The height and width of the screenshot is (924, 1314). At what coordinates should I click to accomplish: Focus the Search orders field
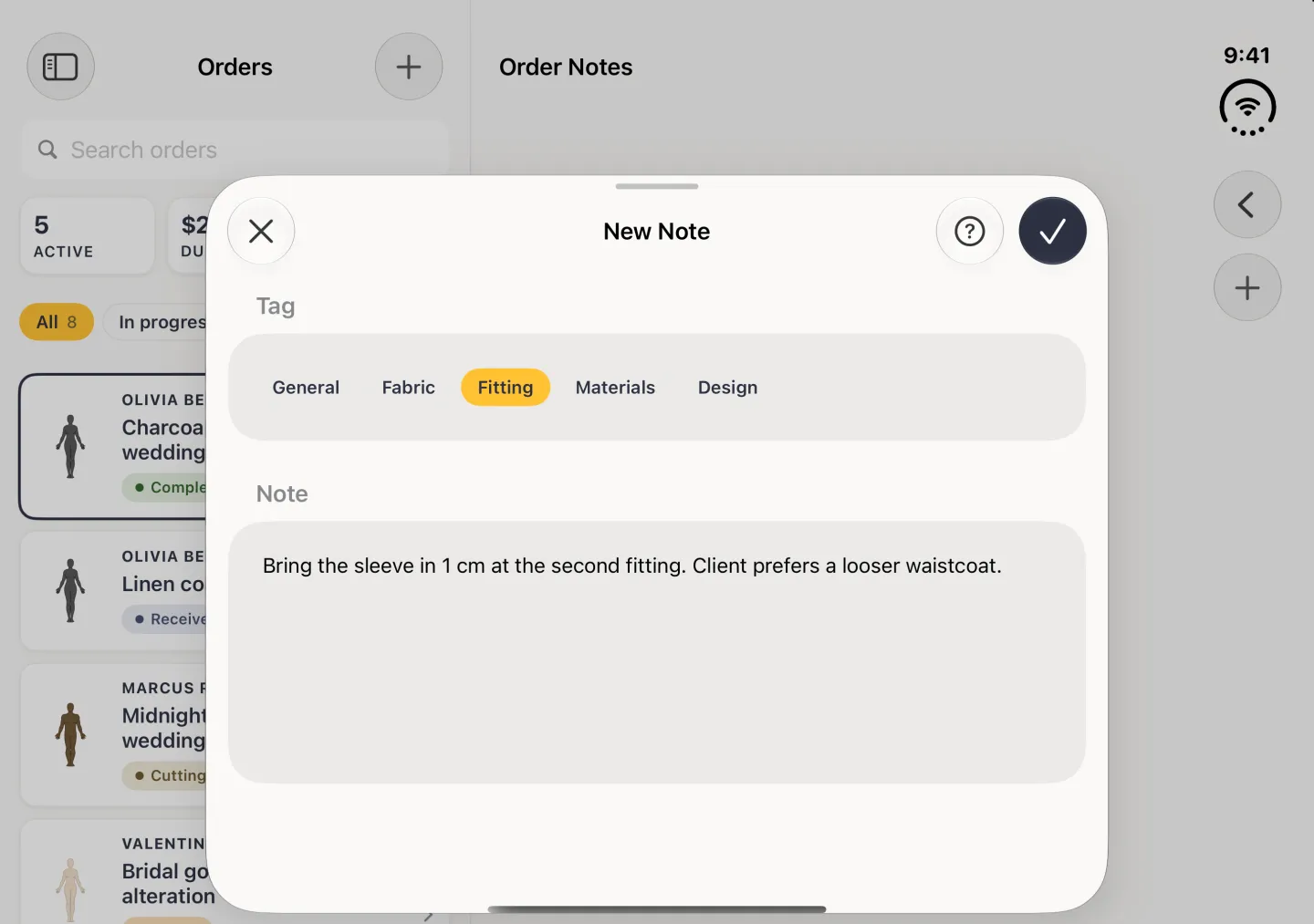tap(235, 150)
